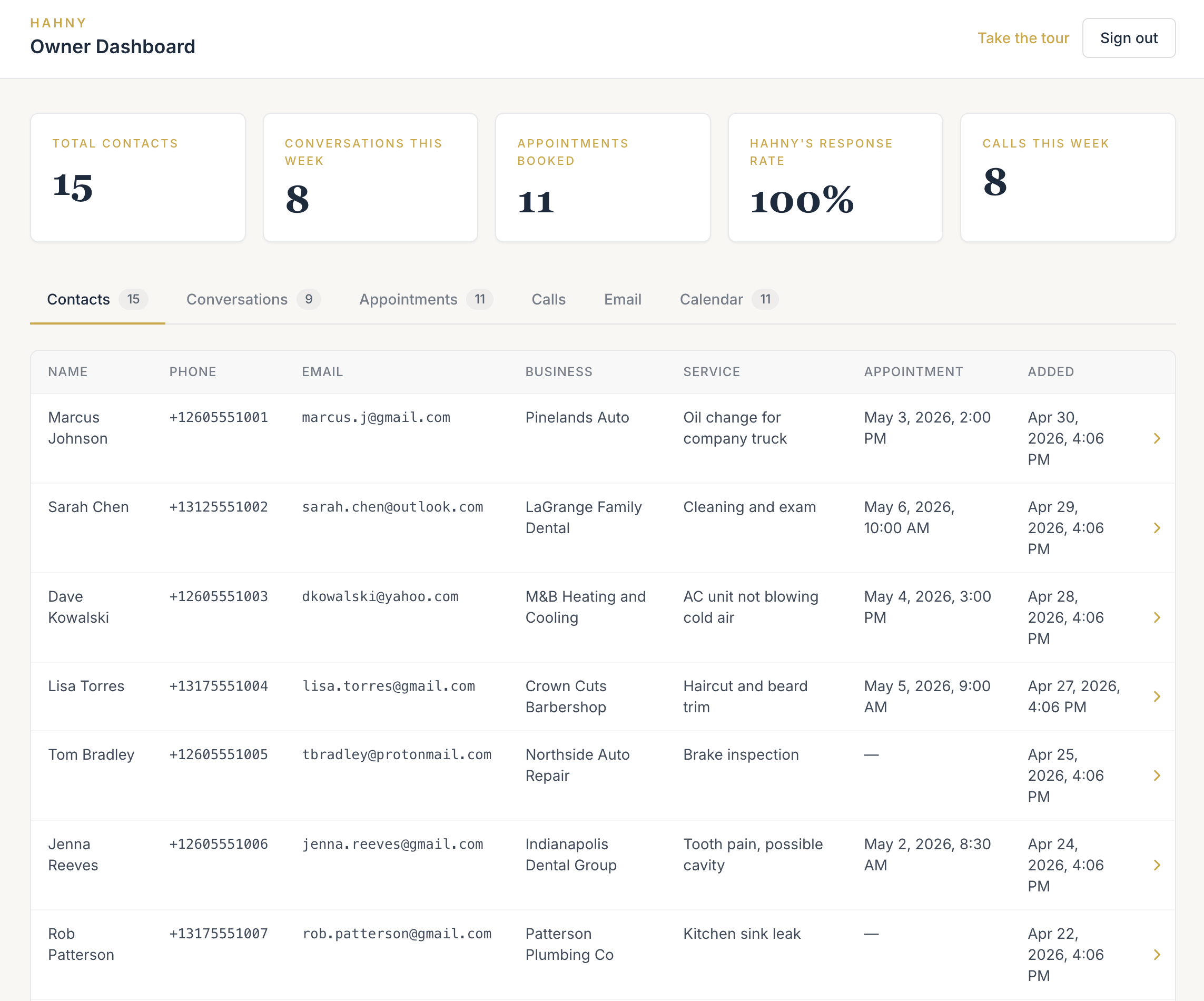Click phone number +12605551001

(219, 418)
